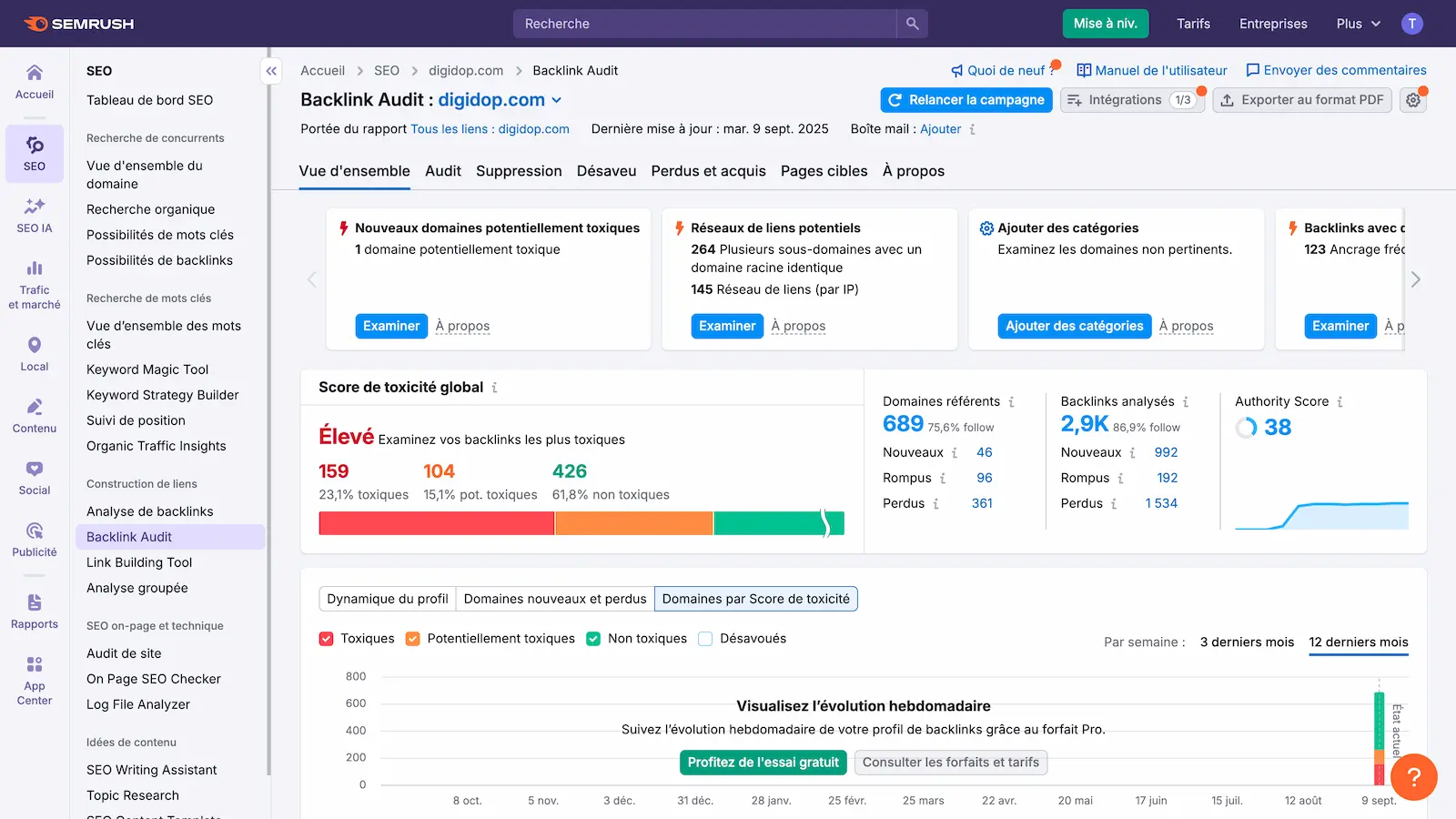
Task: Click Exporter au format PDF button
Action: 1302,100
